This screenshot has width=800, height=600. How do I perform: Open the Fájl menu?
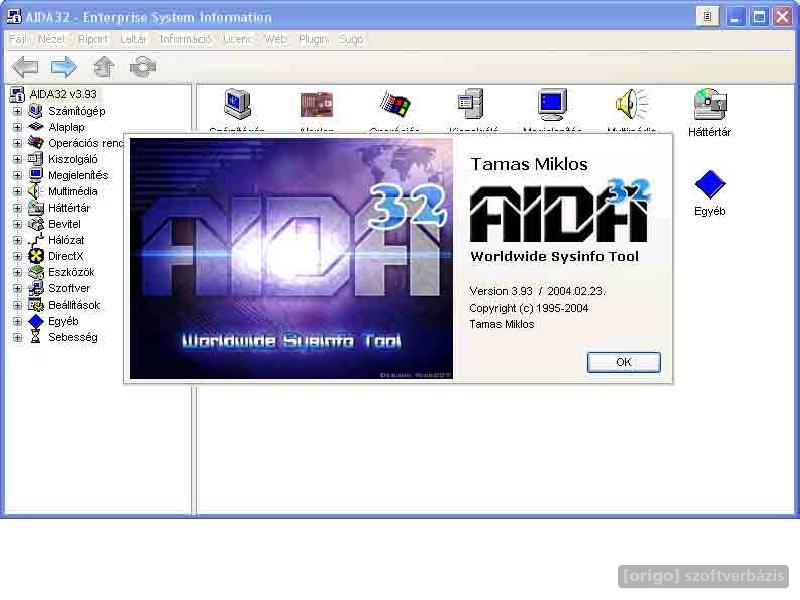pyautogui.click(x=17, y=39)
